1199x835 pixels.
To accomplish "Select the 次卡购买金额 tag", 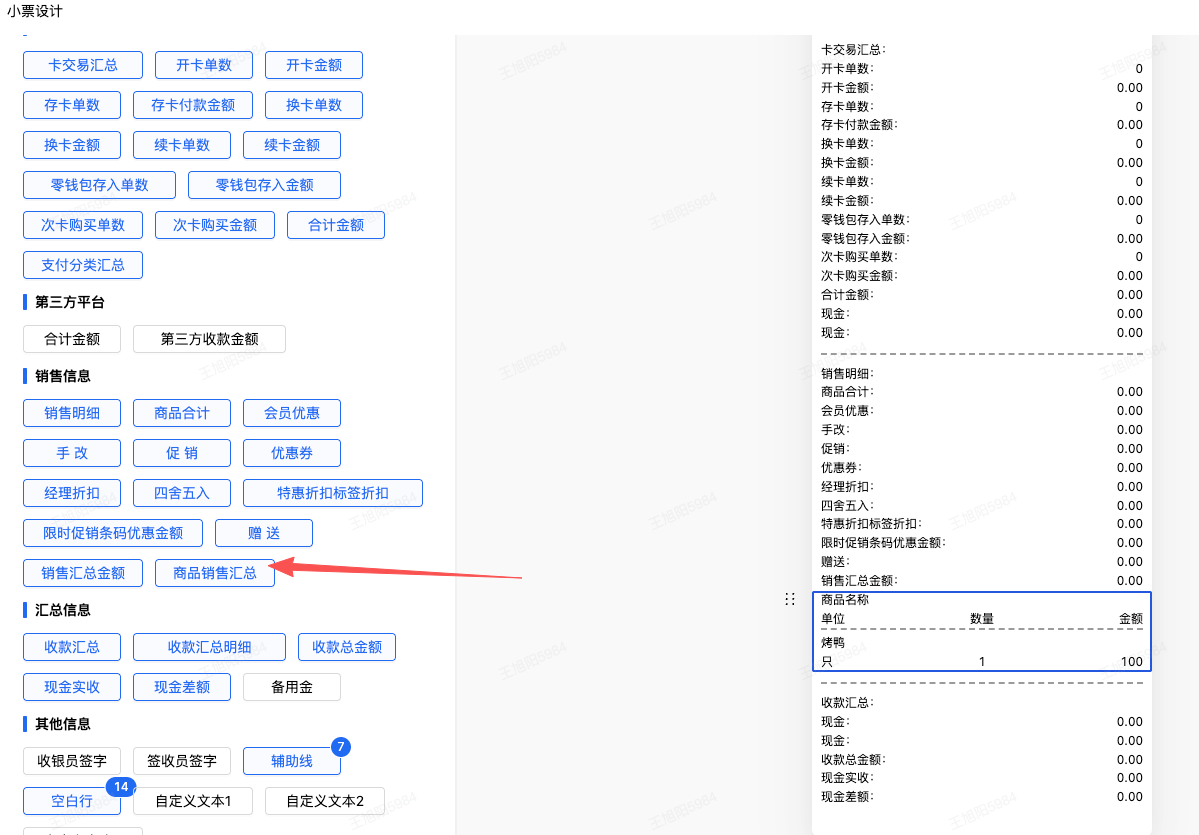I will click(x=215, y=225).
